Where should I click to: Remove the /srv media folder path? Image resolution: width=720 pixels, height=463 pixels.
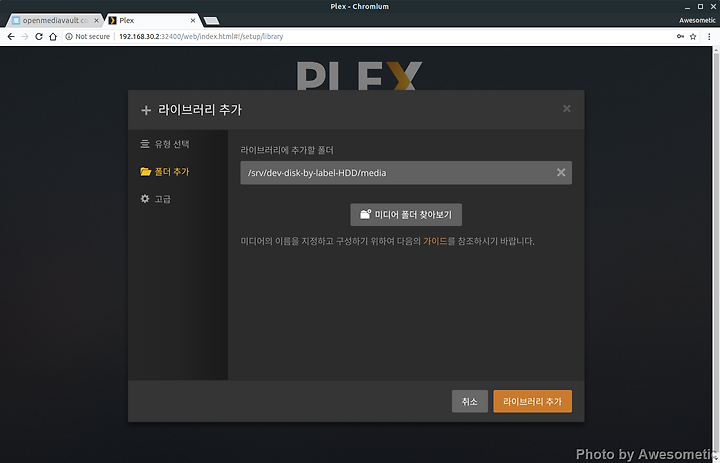561,172
